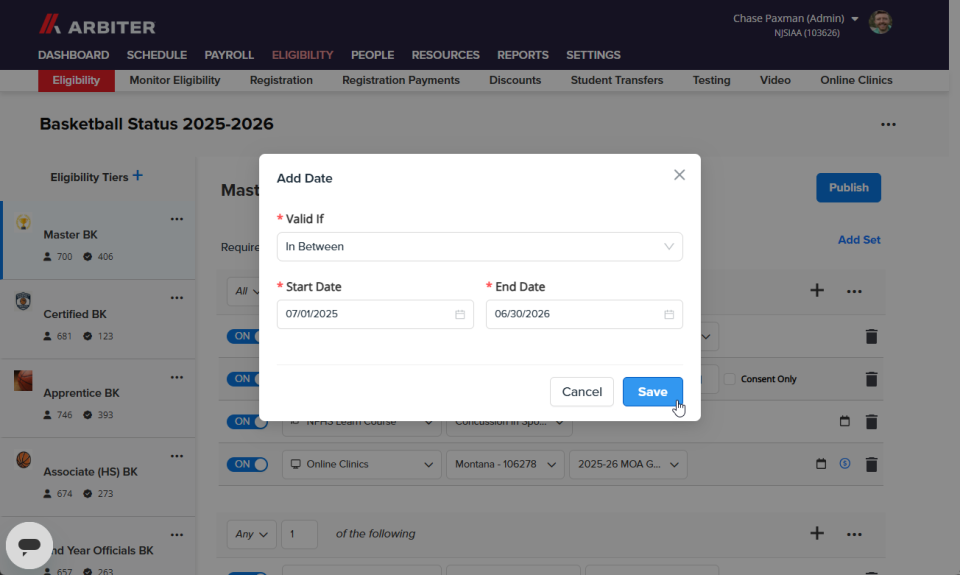Open the Any condition dropdown
The width and height of the screenshot is (960, 575).
pyautogui.click(x=251, y=534)
